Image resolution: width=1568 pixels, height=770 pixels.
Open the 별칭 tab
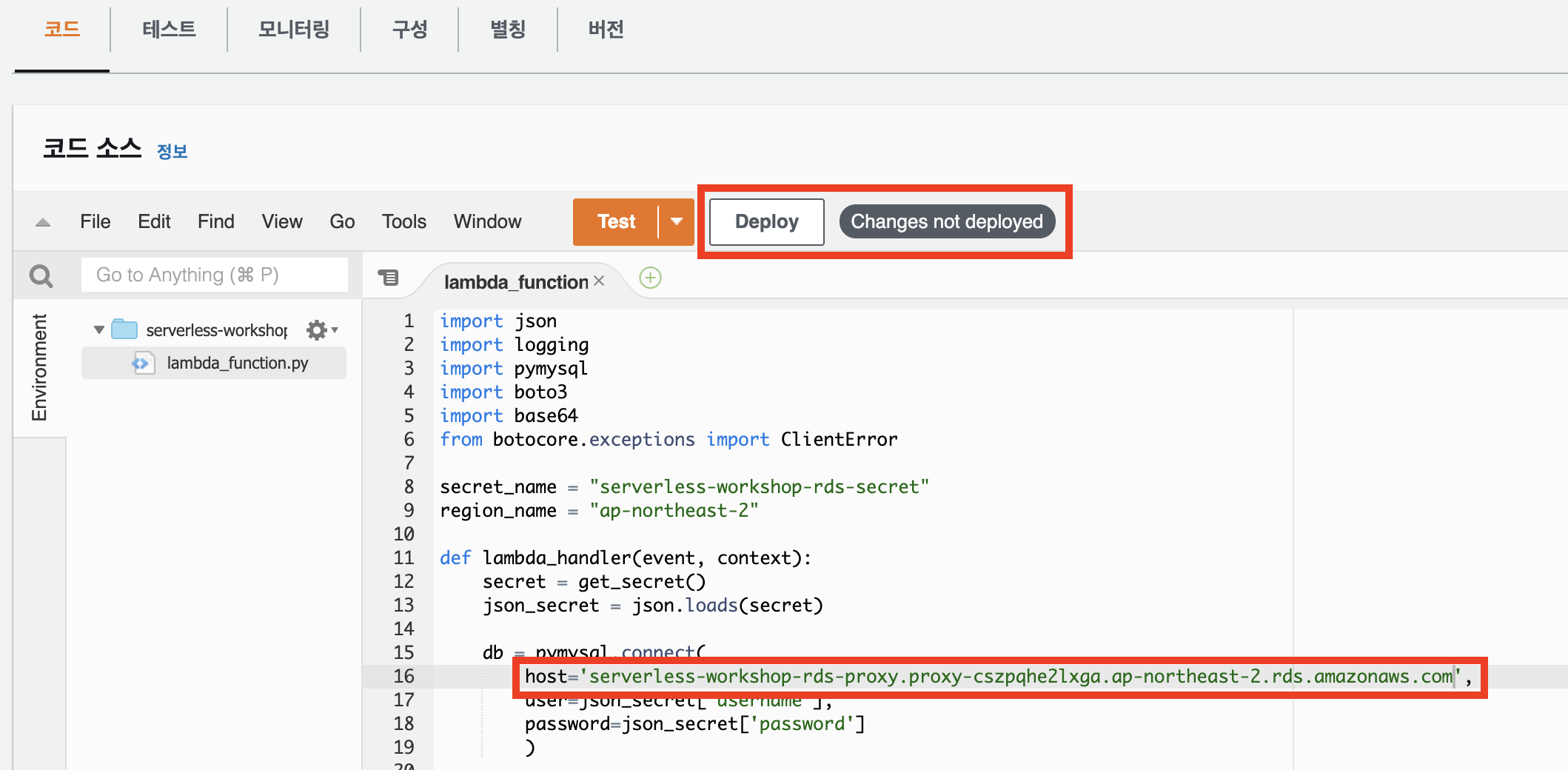click(508, 30)
